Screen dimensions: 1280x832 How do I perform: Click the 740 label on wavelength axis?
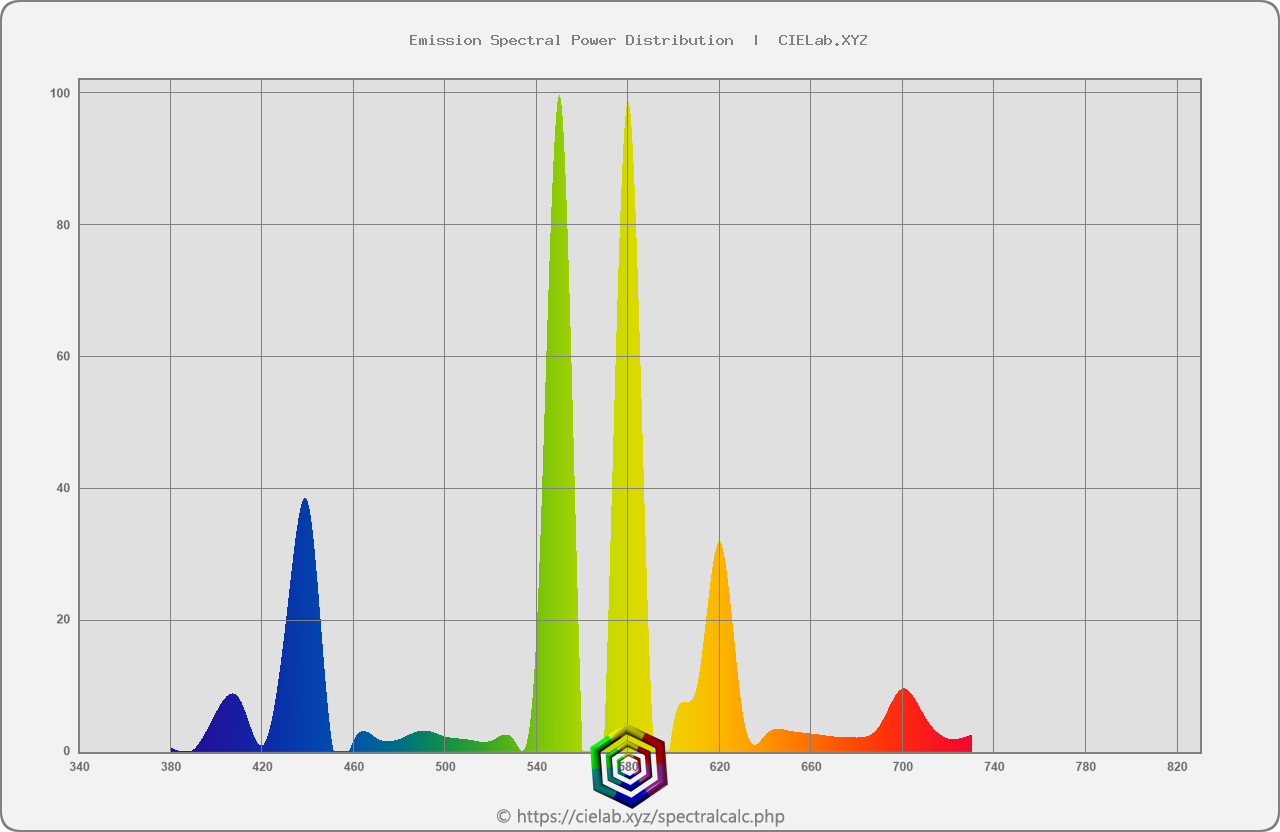pos(994,767)
